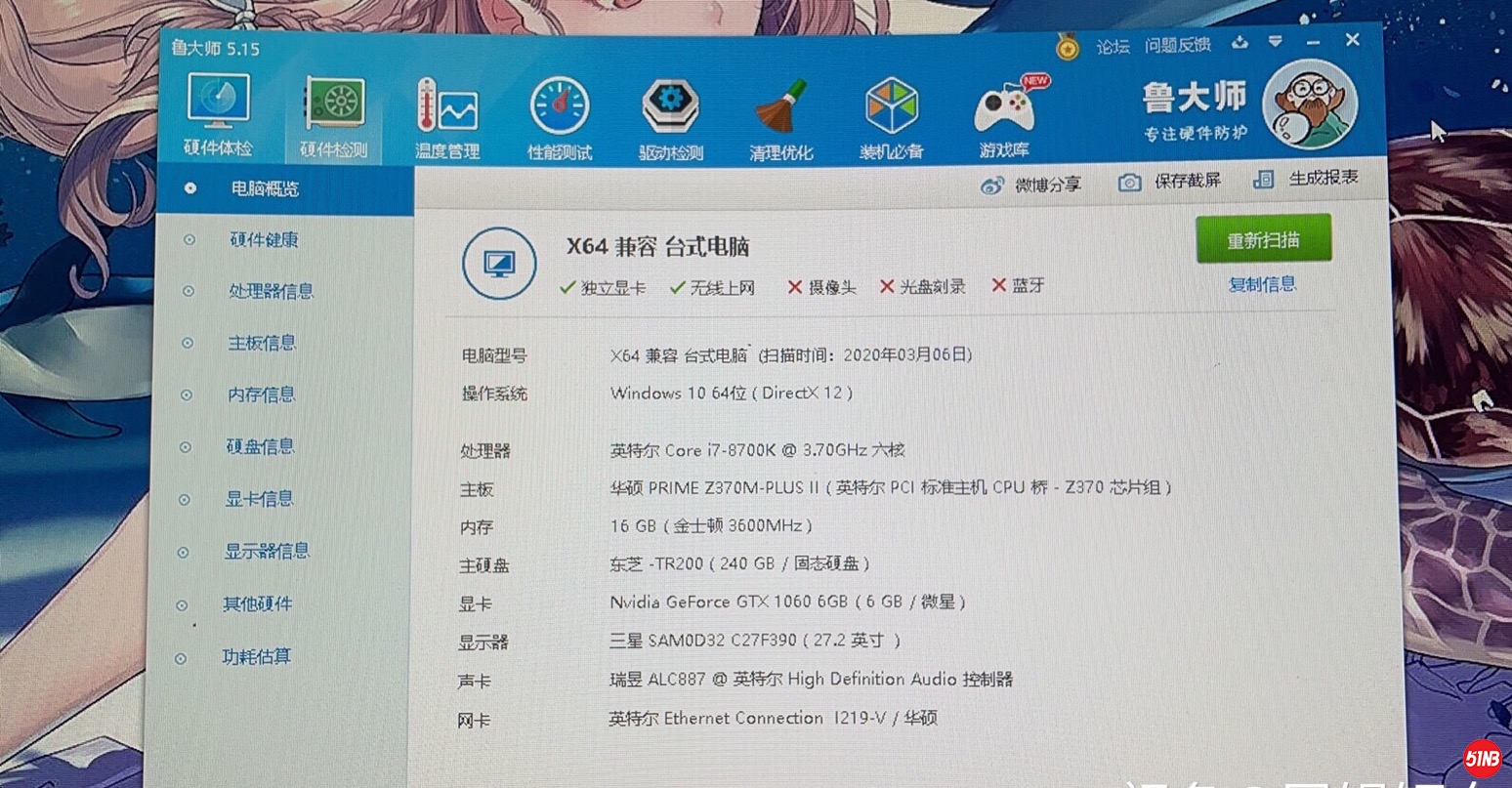Click the heading X64 兼容 台式电脑
The image size is (1512, 788).
tap(658, 246)
